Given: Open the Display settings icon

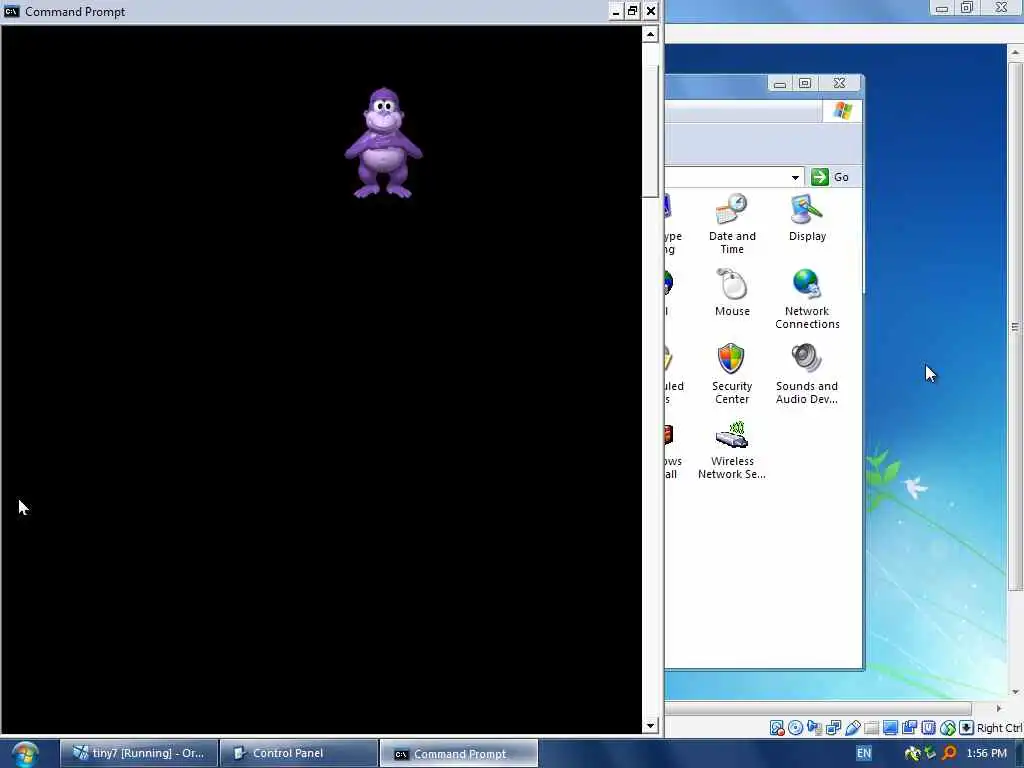Looking at the screenshot, I should pos(807,218).
